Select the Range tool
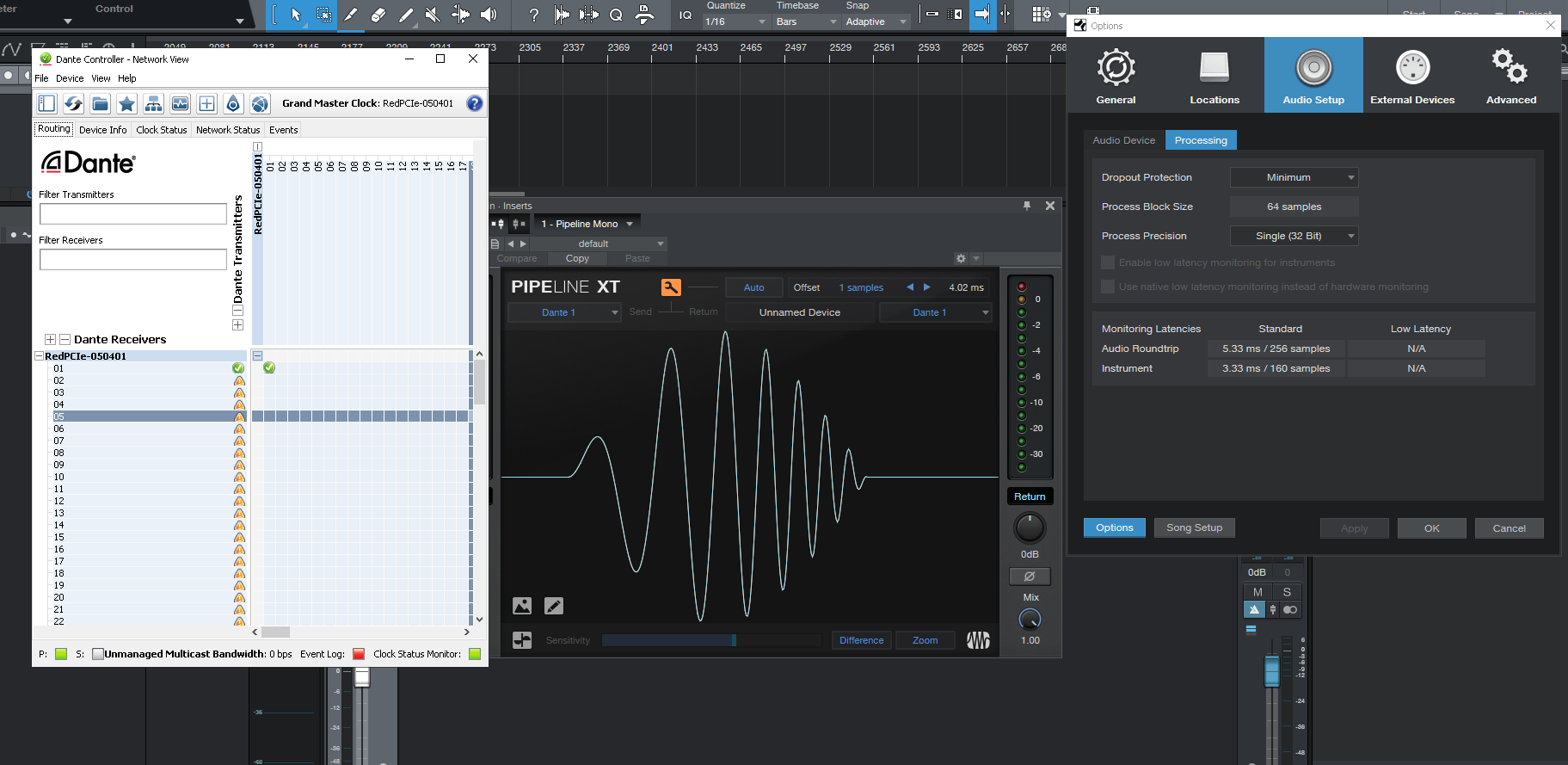This screenshot has height=765, width=1568. (x=324, y=15)
